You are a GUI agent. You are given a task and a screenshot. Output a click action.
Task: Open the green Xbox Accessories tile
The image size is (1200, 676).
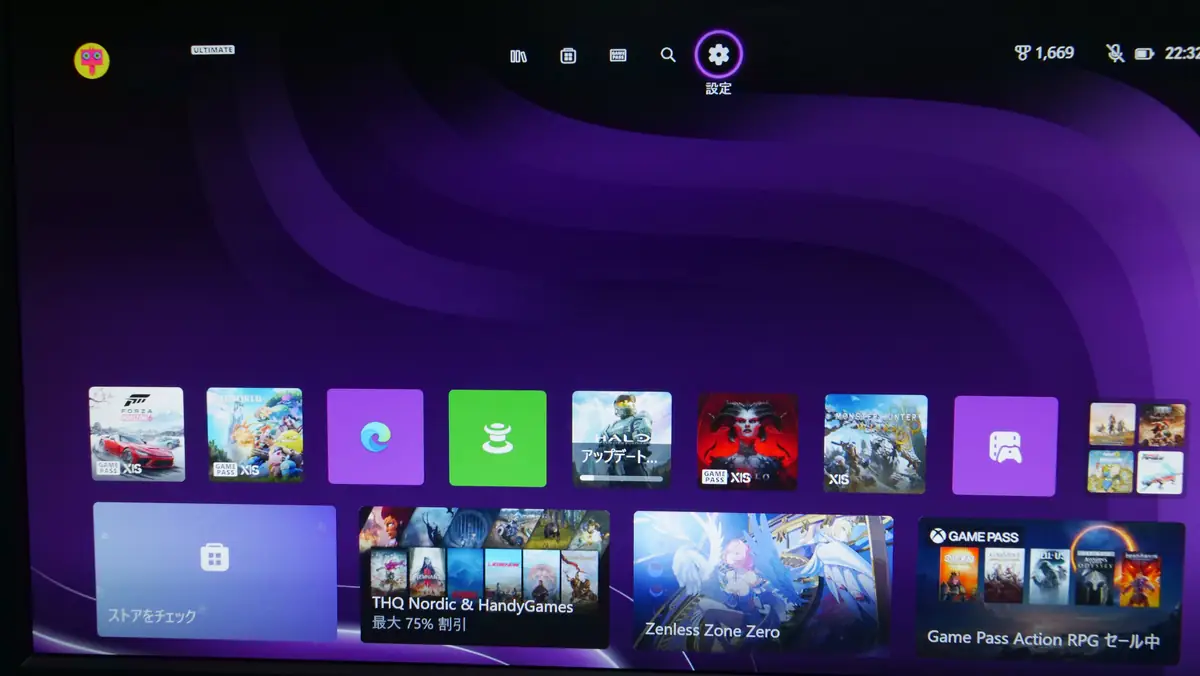[497, 438]
